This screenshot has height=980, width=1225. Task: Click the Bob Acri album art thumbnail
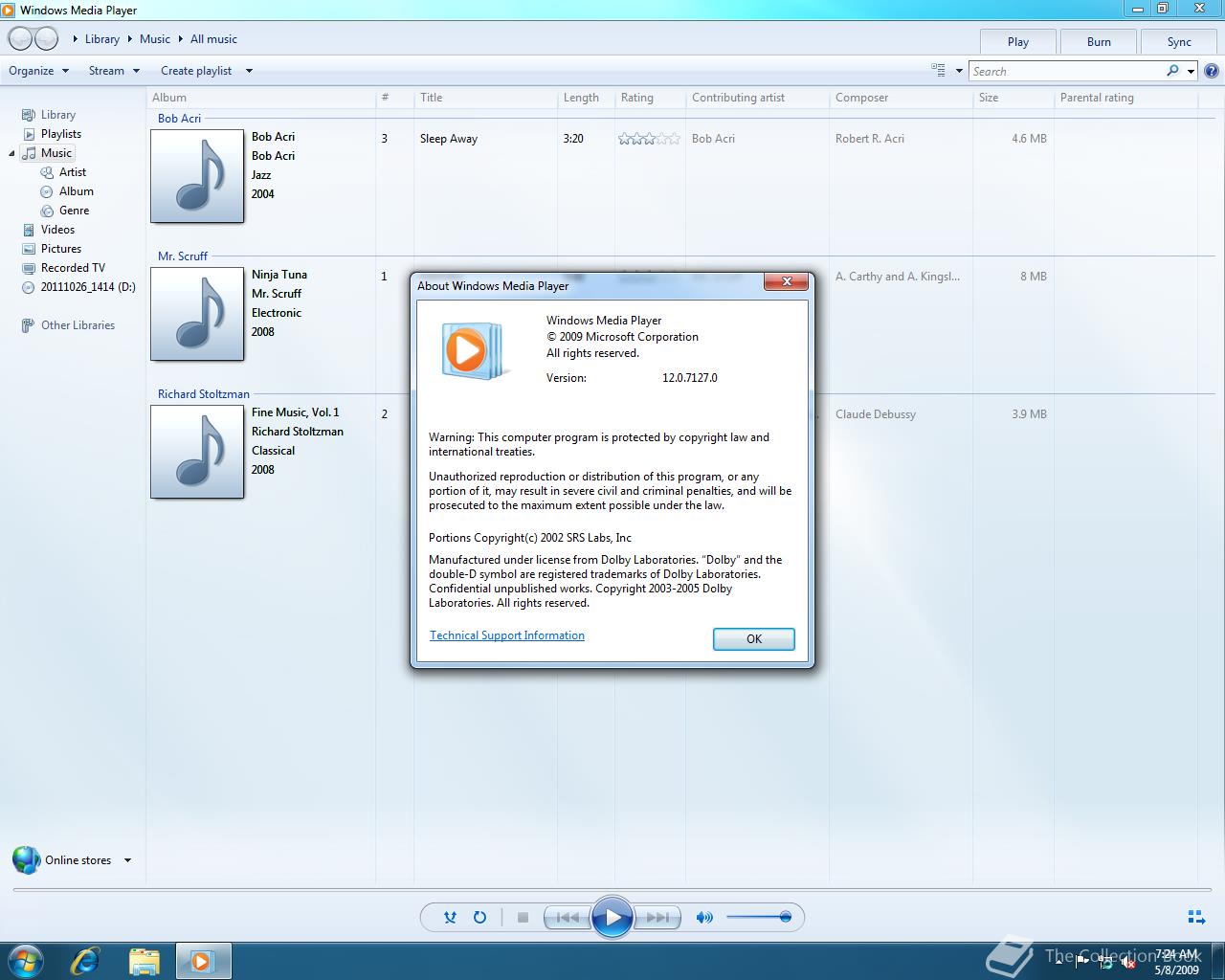pyautogui.click(x=197, y=176)
